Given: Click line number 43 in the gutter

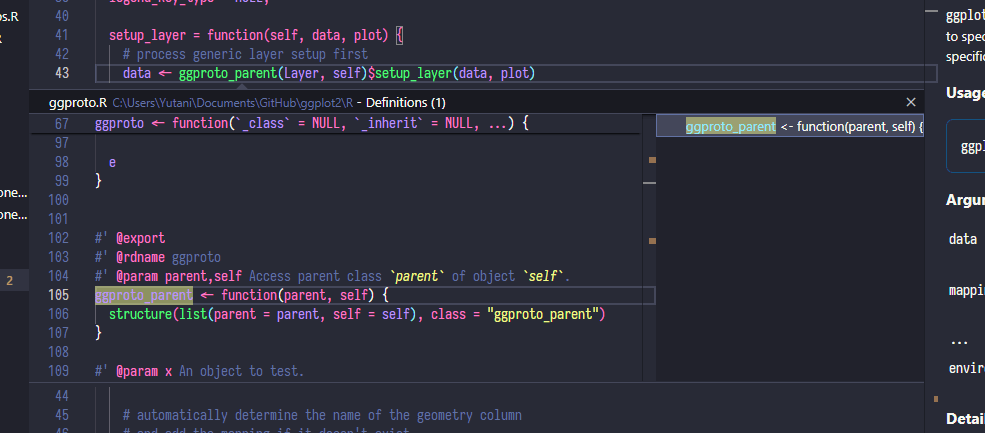Looking at the screenshot, I should tap(60, 73).
